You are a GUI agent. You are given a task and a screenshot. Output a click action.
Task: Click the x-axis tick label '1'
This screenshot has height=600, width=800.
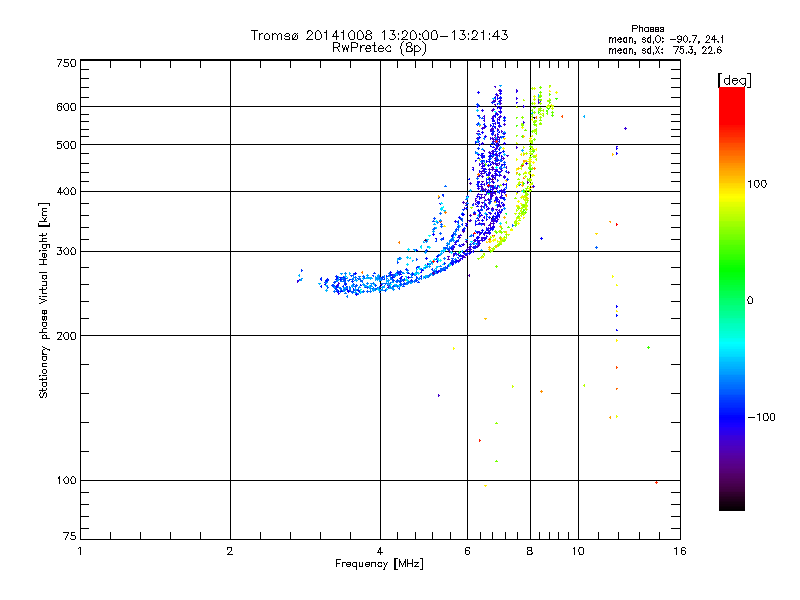point(80,551)
